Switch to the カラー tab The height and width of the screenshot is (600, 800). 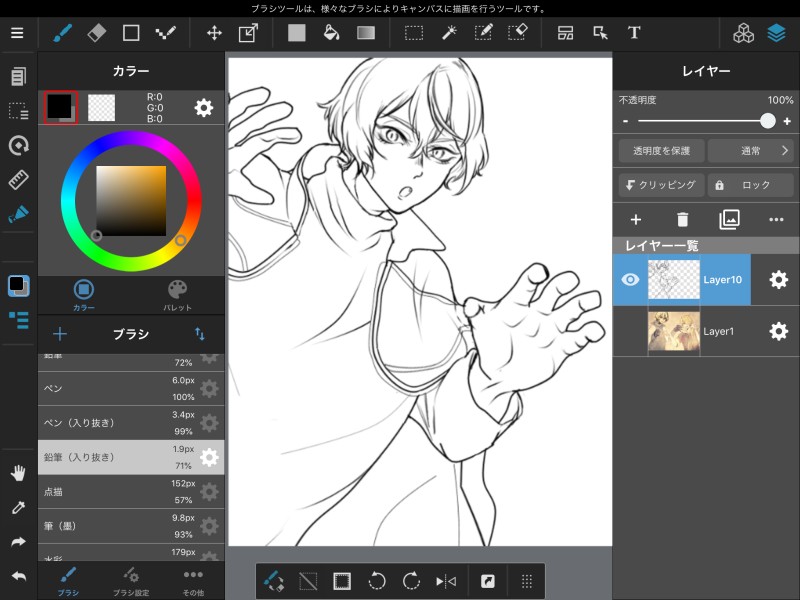point(84,295)
